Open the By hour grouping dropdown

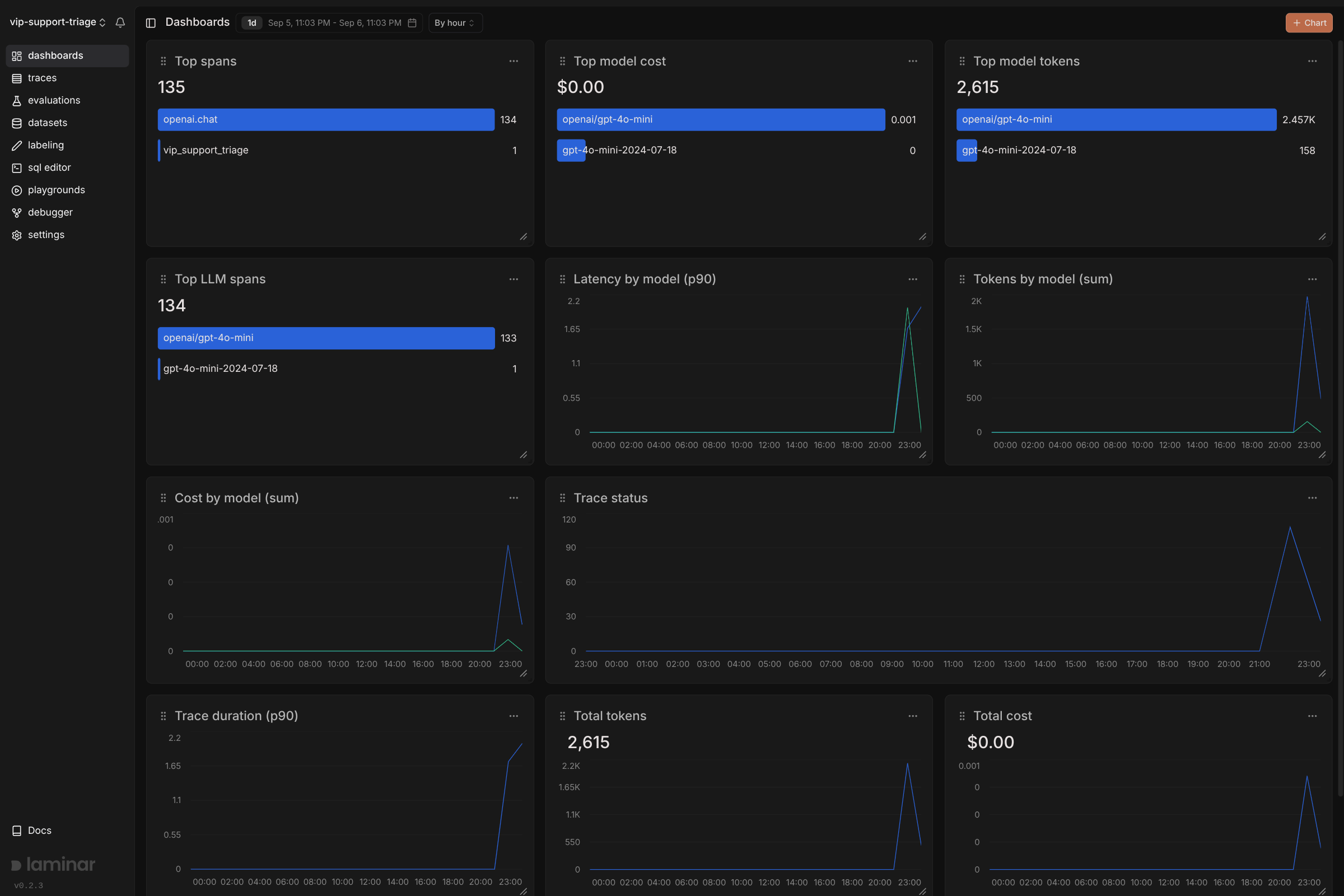click(455, 23)
